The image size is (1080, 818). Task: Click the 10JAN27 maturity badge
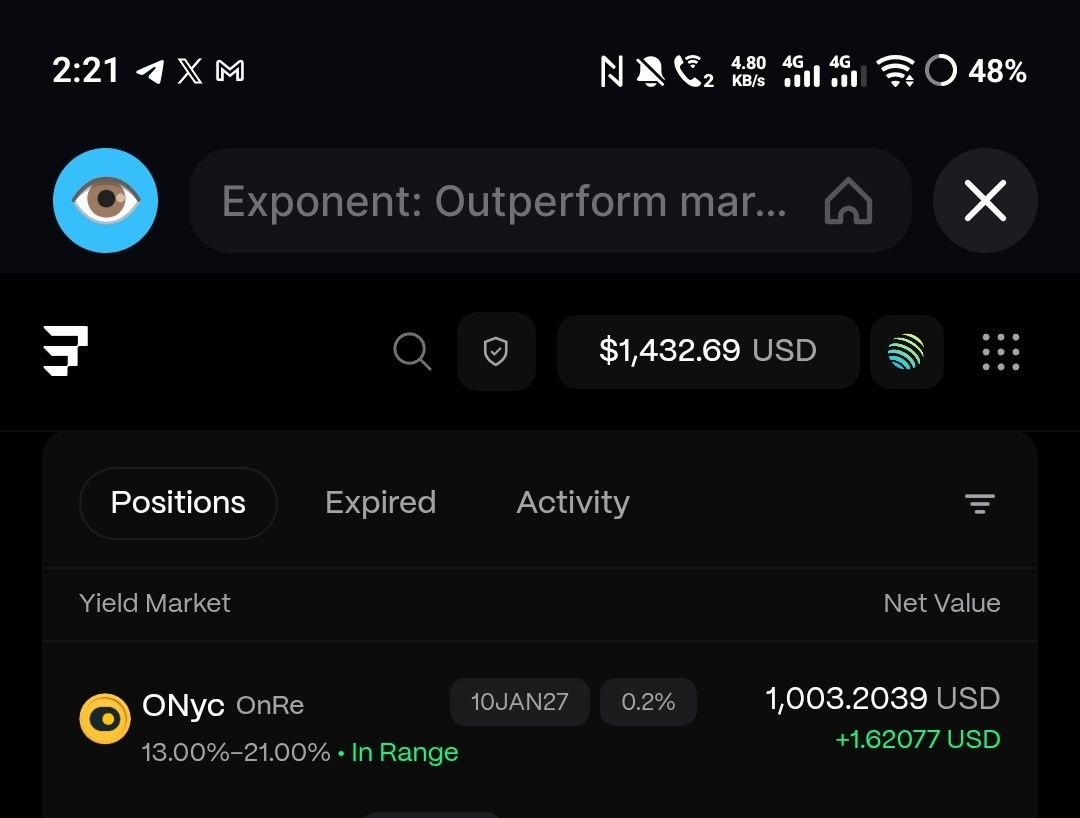(x=519, y=702)
